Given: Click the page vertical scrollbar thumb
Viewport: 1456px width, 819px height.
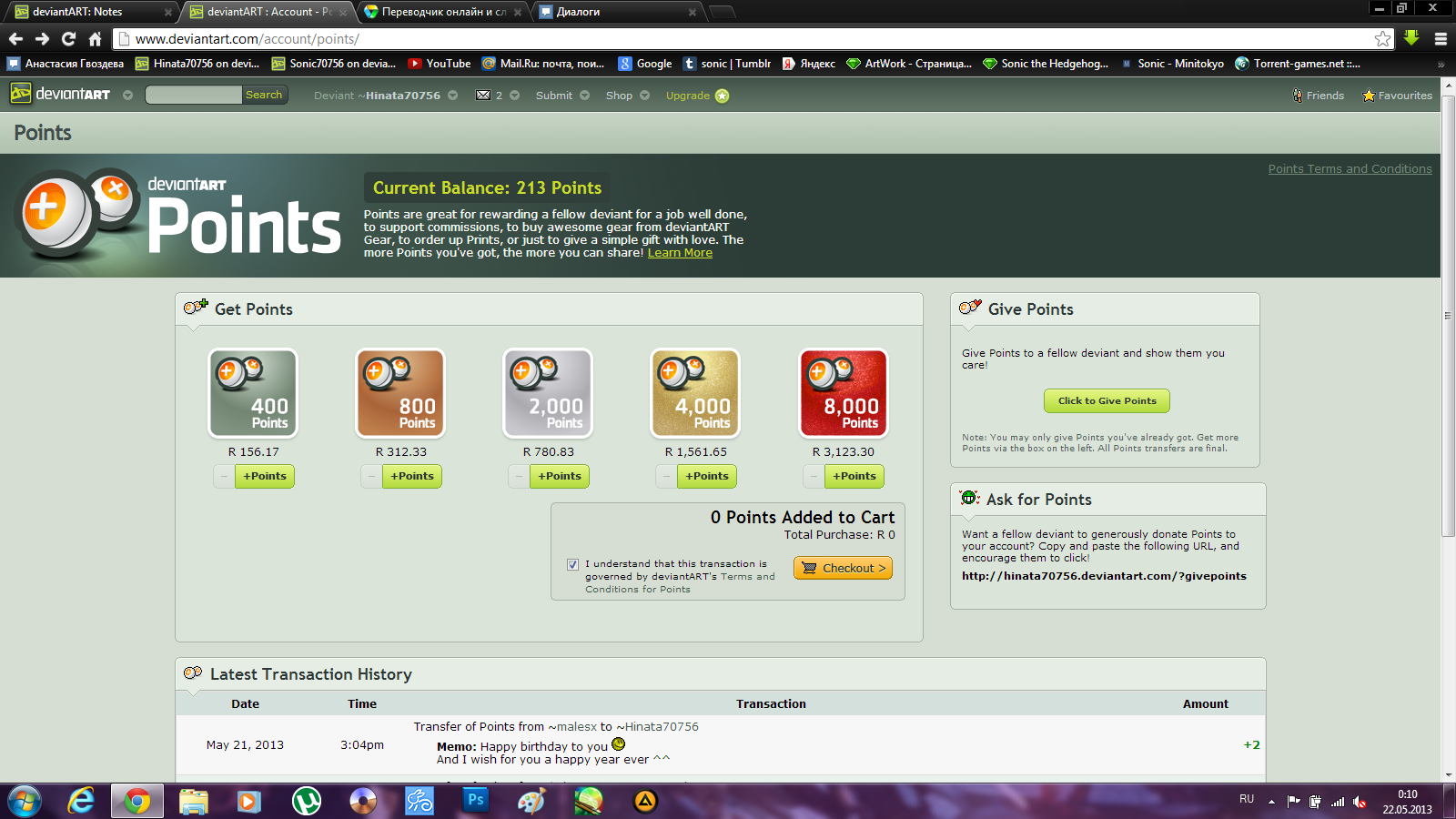Looking at the screenshot, I should [1448, 314].
